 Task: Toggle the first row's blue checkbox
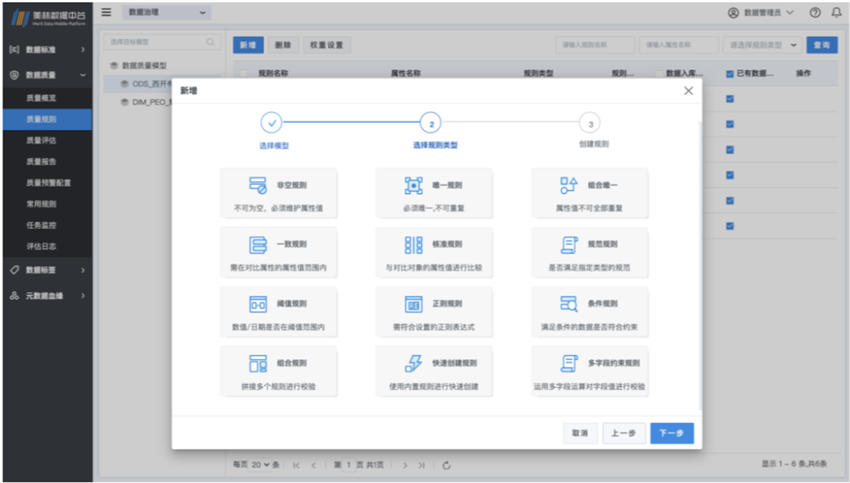[x=729, y=98]
